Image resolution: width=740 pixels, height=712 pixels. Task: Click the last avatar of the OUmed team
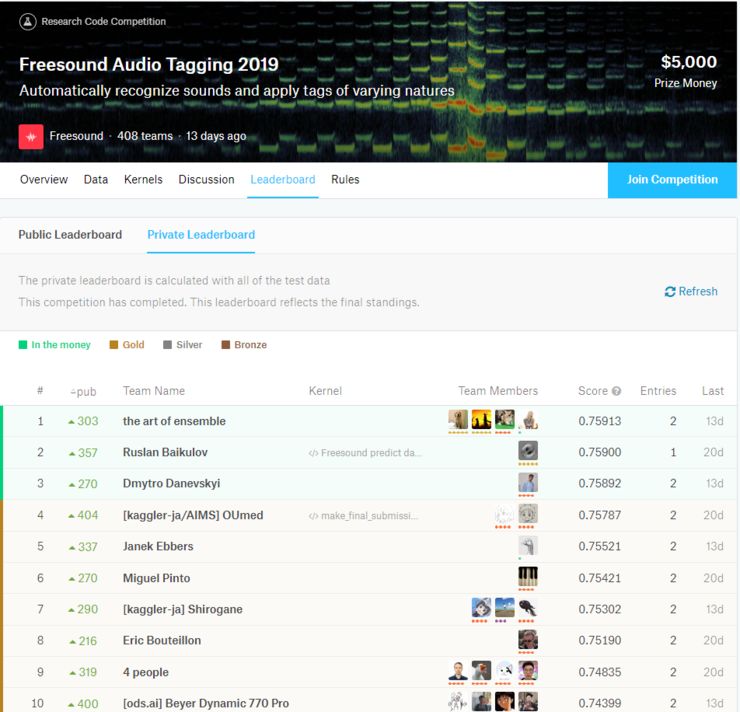click(x=528, y=514)
